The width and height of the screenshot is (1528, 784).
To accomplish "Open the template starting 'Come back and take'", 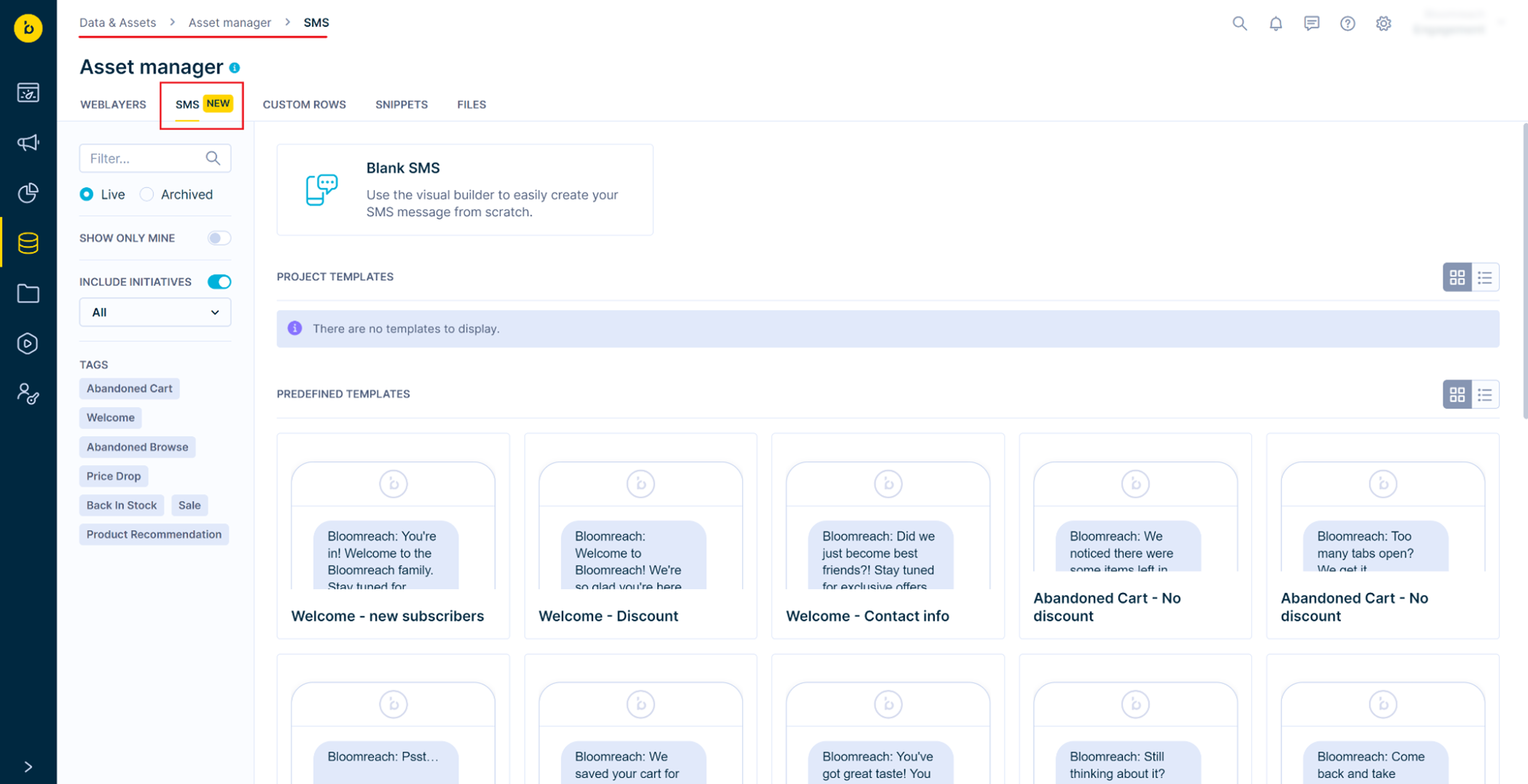I will (x=1383, y=719).
